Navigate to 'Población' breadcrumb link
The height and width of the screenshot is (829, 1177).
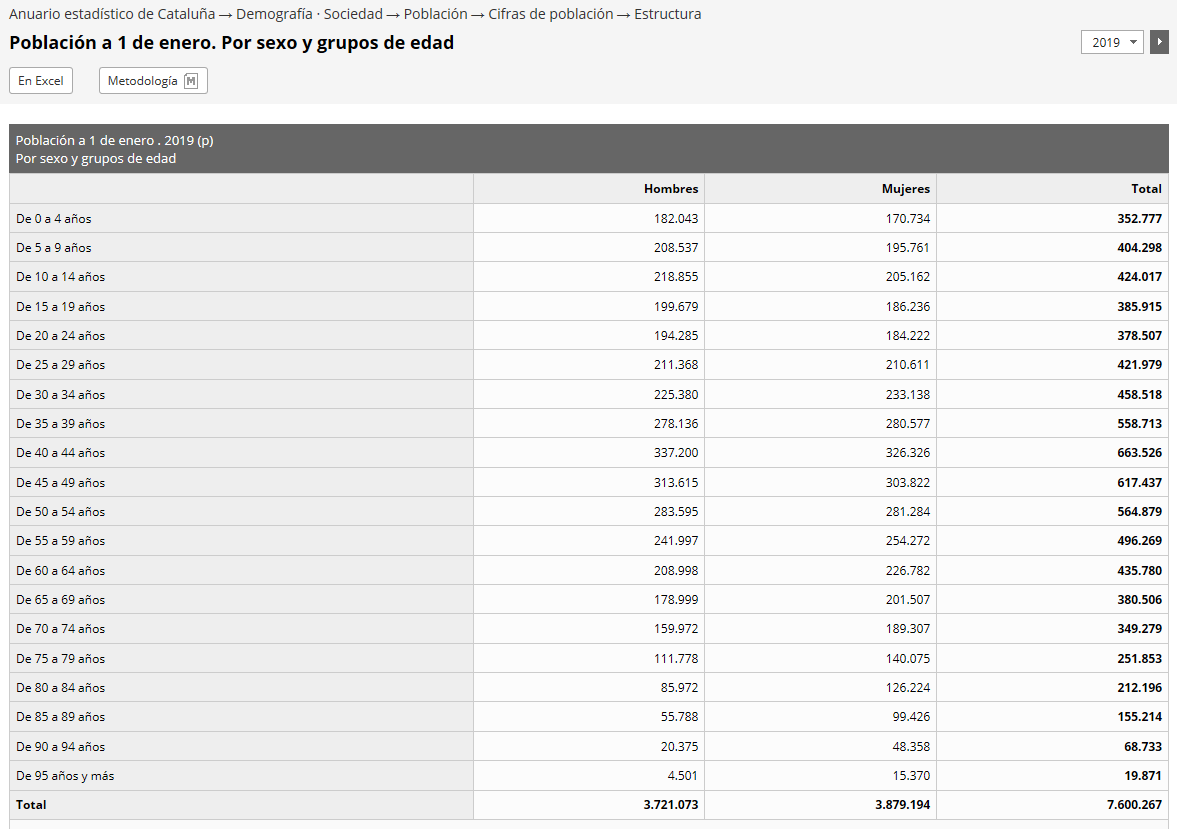point(435,14)
